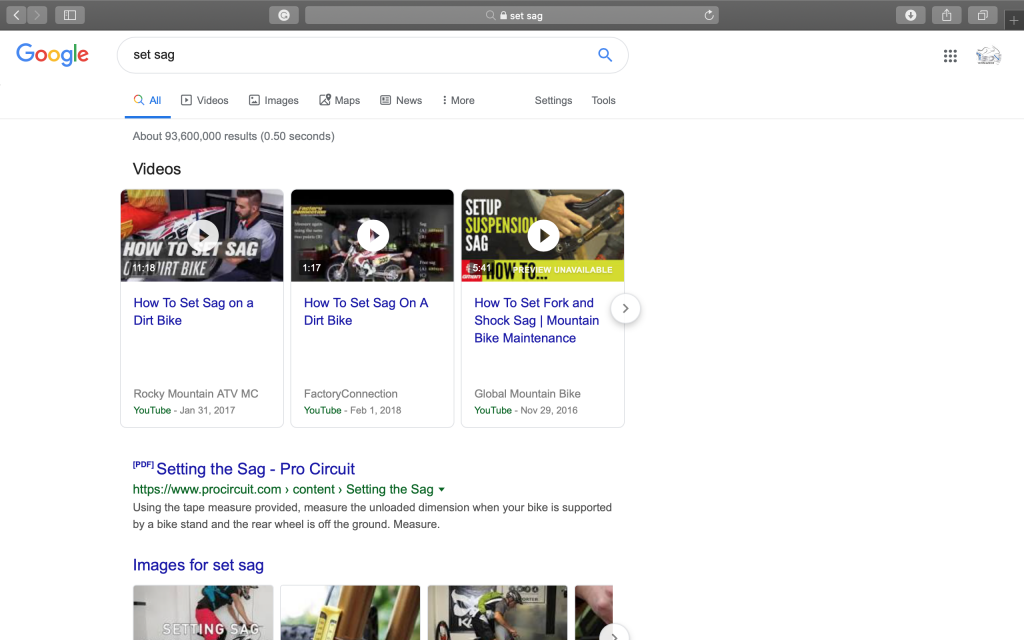Reload the page with the refresh icon

click(x=709, y=15)
